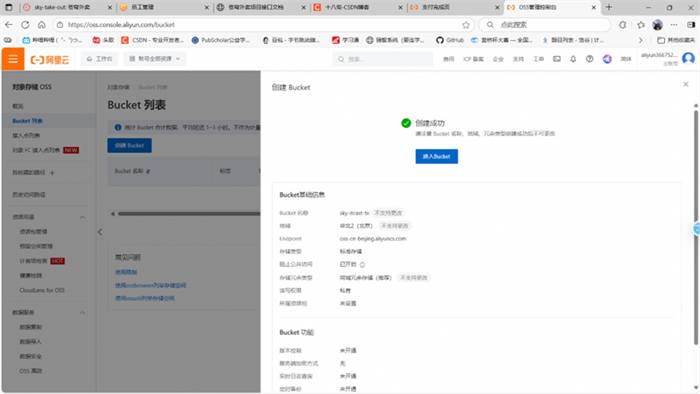Sort by Bucket 名称 column header

point(133,171)
